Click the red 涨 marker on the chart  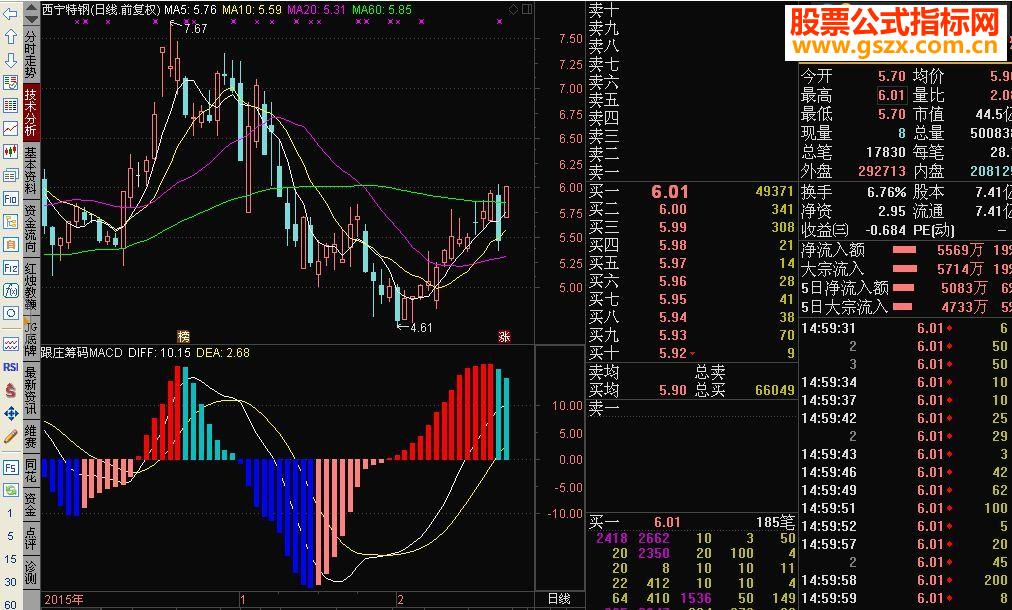point(504,336)
